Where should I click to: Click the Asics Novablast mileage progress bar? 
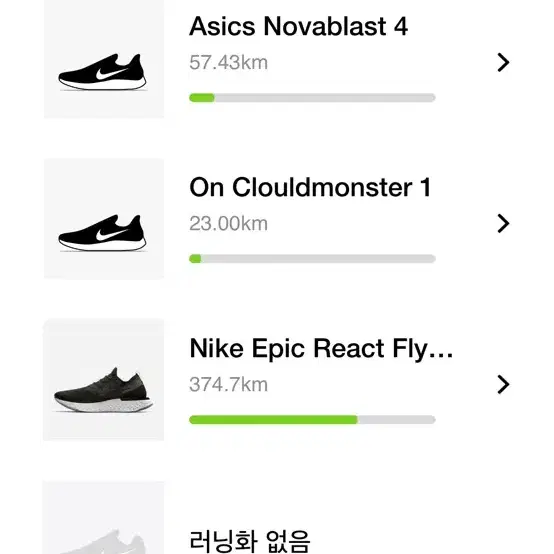click(312, 98)
